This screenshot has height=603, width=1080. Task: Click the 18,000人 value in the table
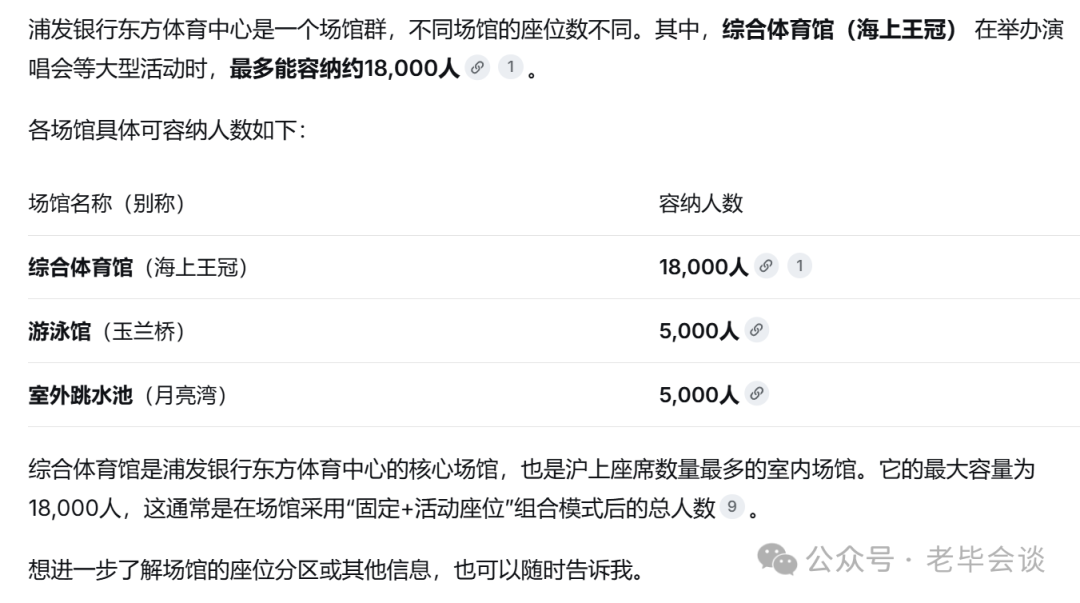click(703, 267)
